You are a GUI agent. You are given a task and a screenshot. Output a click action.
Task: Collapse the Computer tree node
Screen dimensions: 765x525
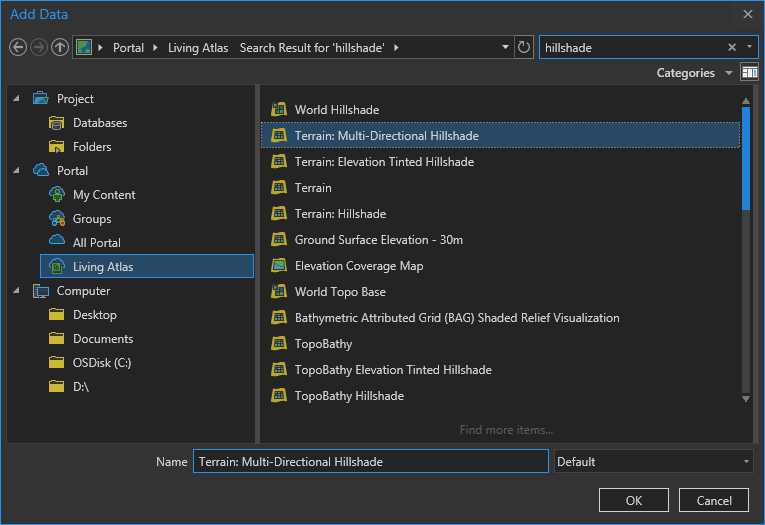[17, 291]
